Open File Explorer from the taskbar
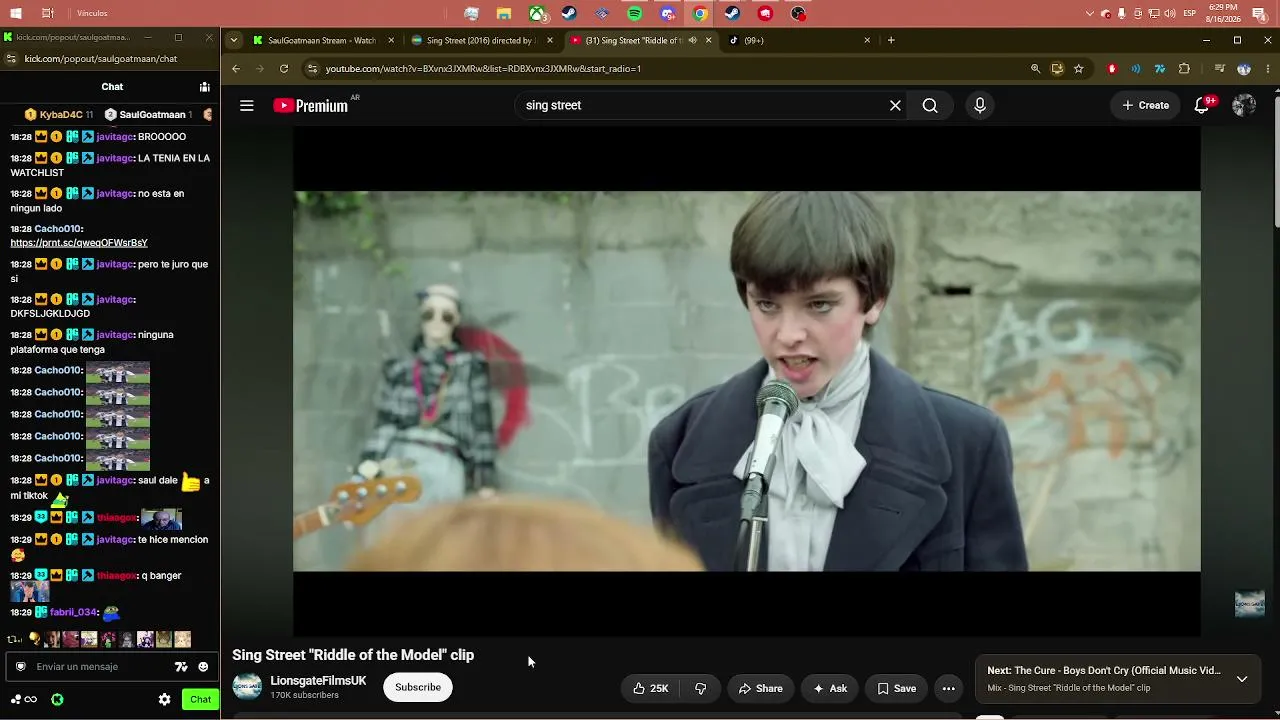1280x720 pixels. (504, 14)
